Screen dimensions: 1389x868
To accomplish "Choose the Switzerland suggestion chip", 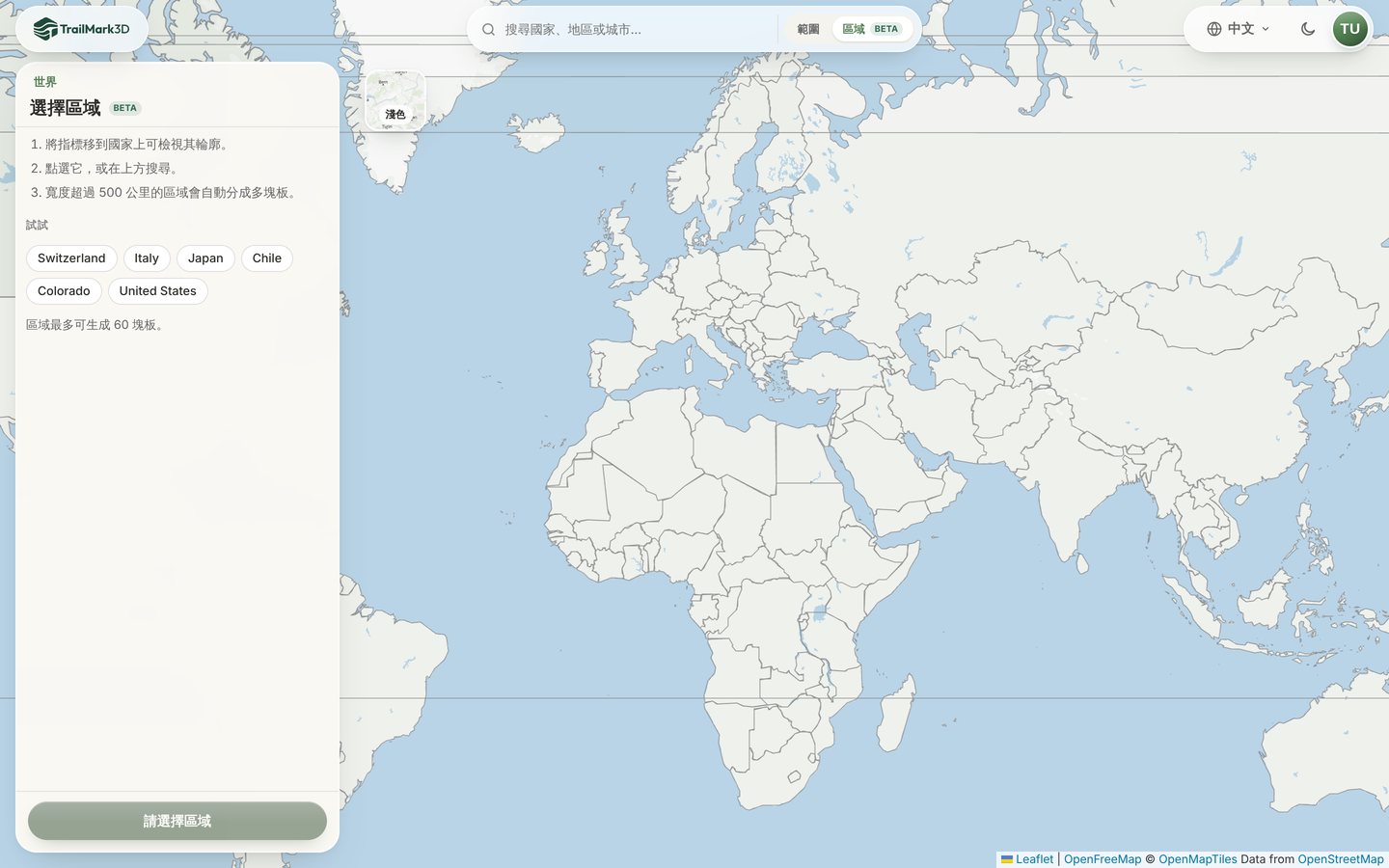I will tap(71, 258).
